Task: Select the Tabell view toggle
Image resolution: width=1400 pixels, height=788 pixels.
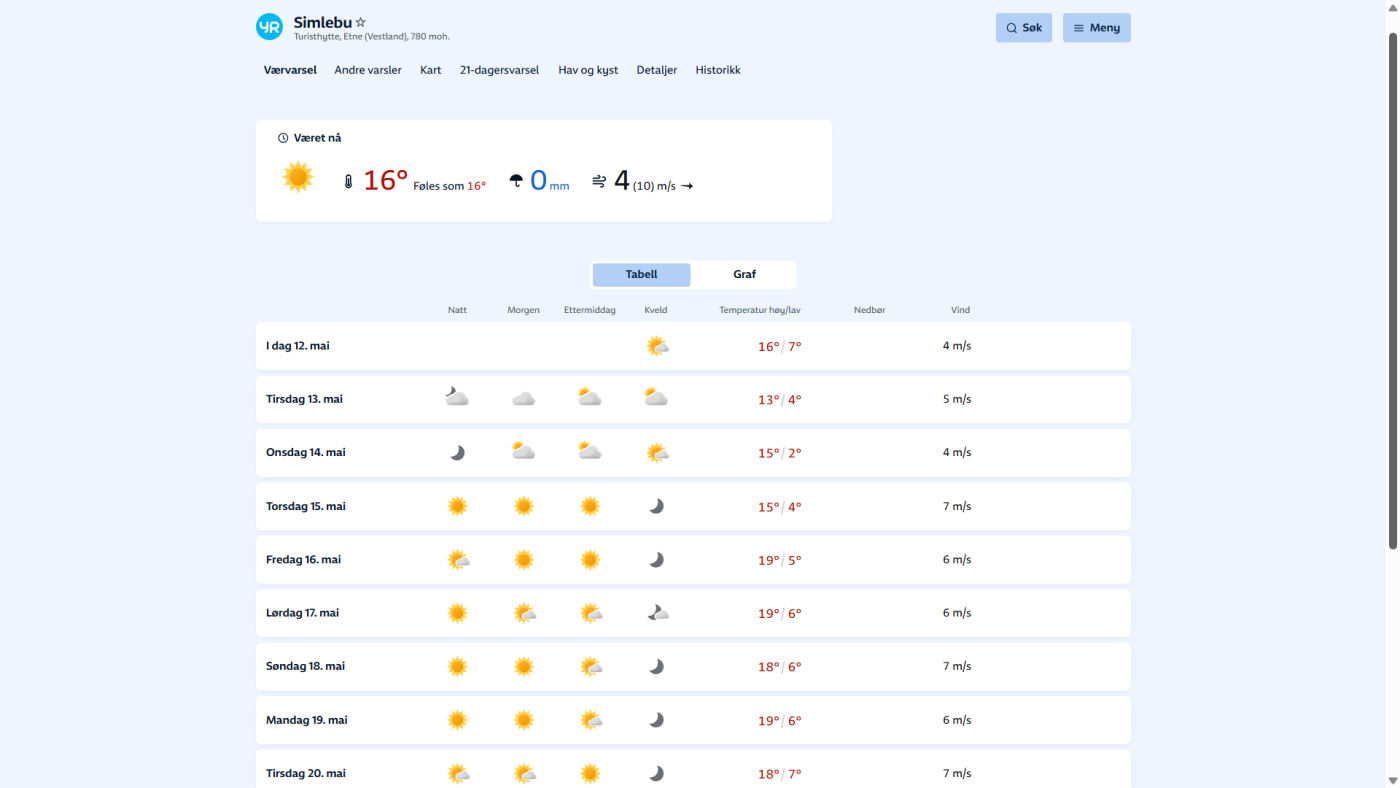Action: point(641,275)
